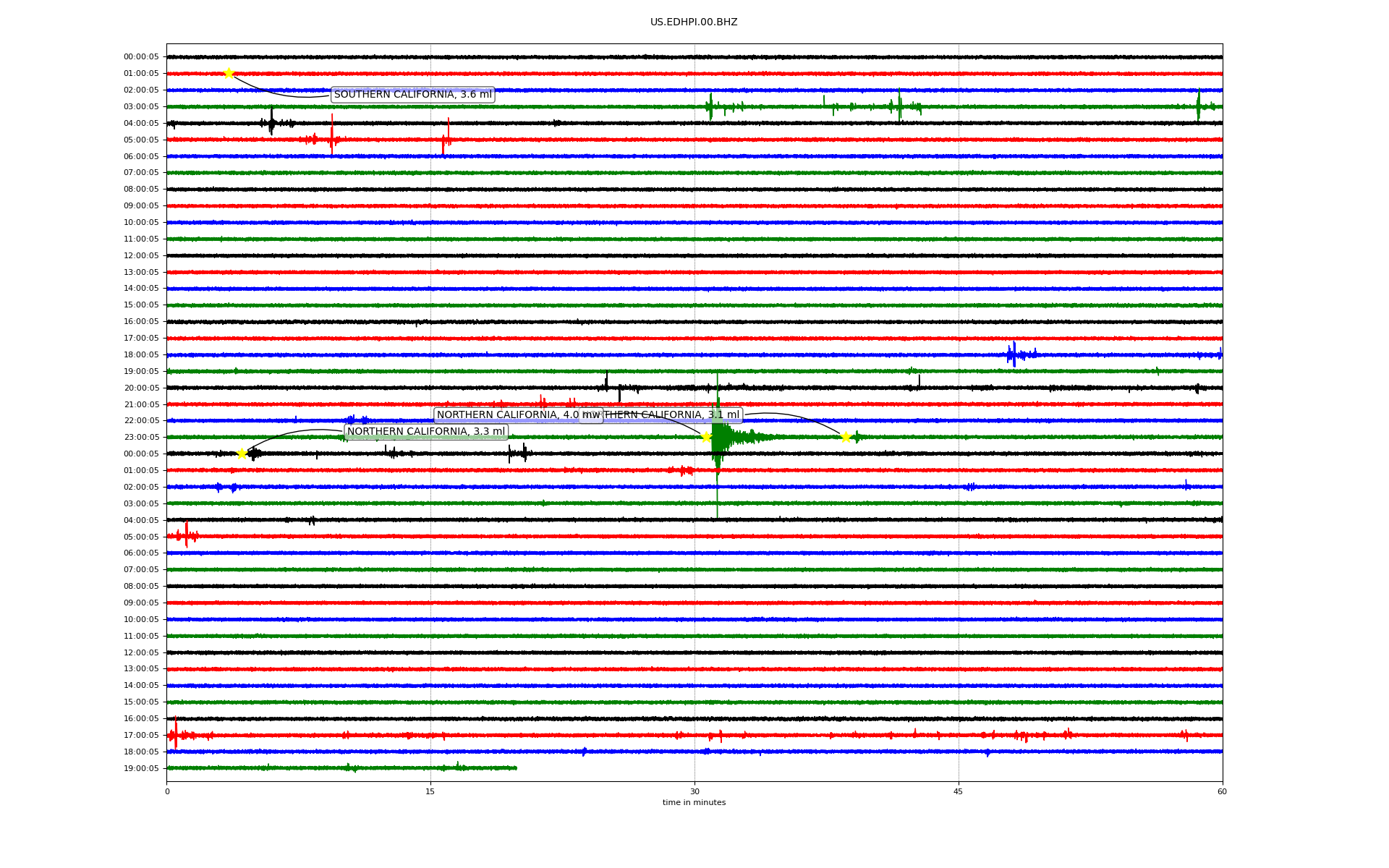Screen dimensions: 1389x868
Task: Click the US.EDHPI.00.BHZ plot title
Action: coord(694,22)
